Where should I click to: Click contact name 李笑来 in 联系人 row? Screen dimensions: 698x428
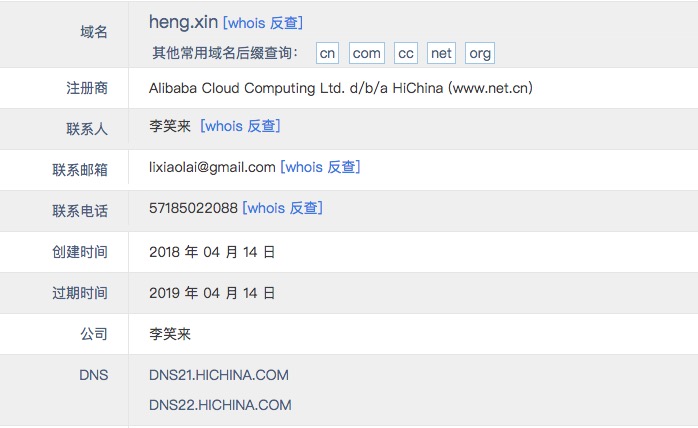point(170,126)
